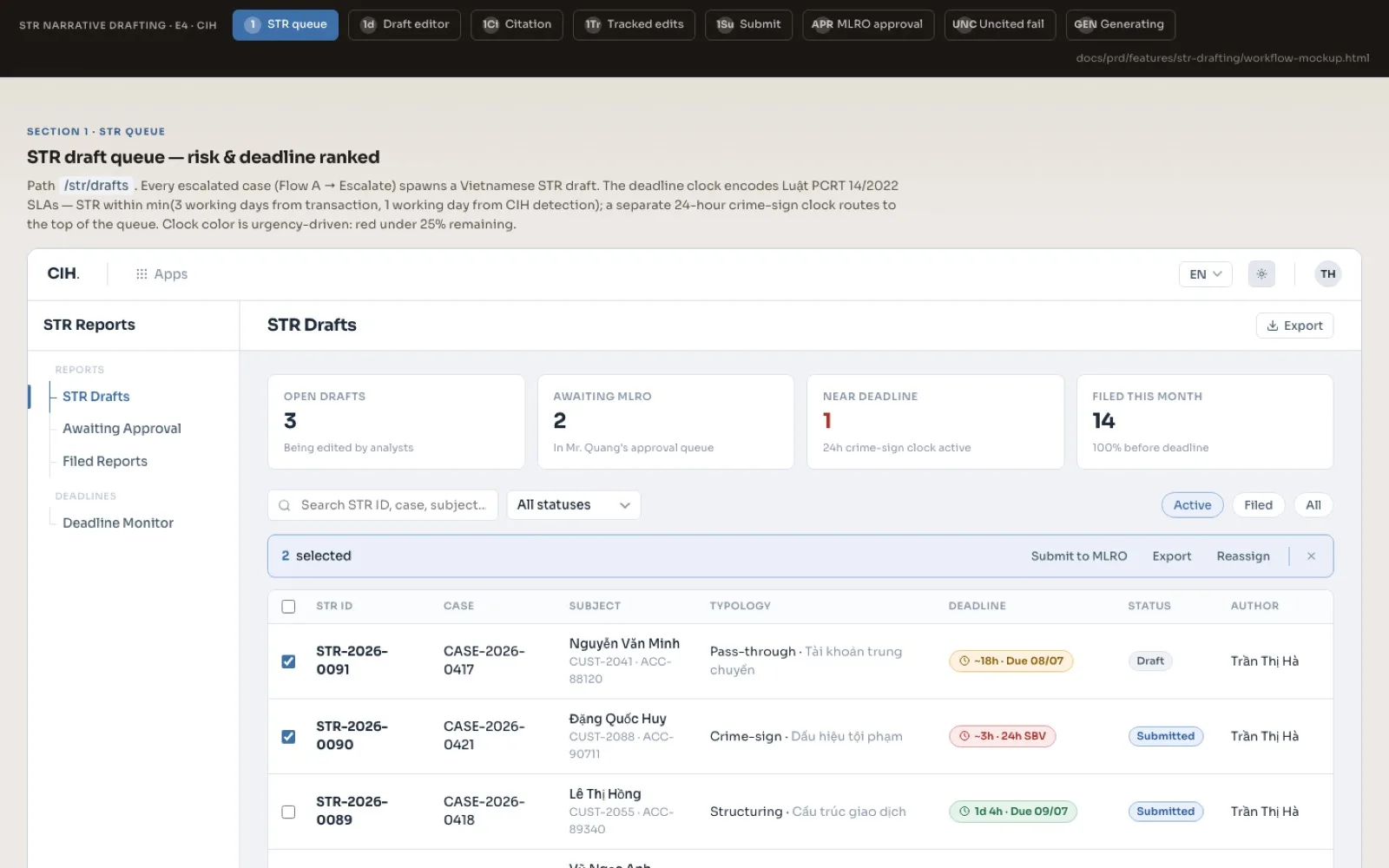Image resolution: width=1389 pixels, height=868 pixels.
Task: Open the TH user avatar menu
Action: [1327, 274]
